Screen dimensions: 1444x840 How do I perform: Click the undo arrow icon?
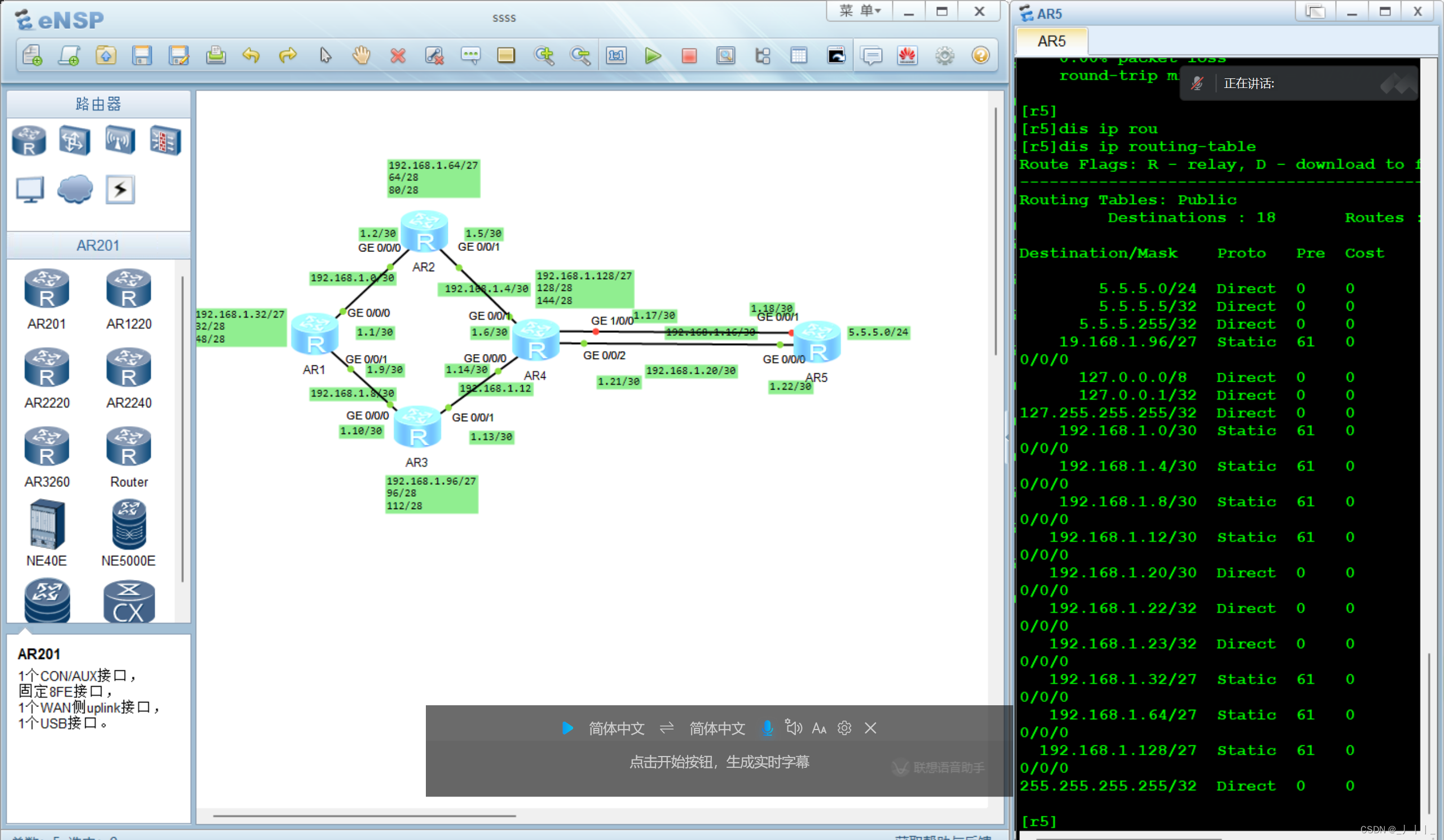pos(251,56)
